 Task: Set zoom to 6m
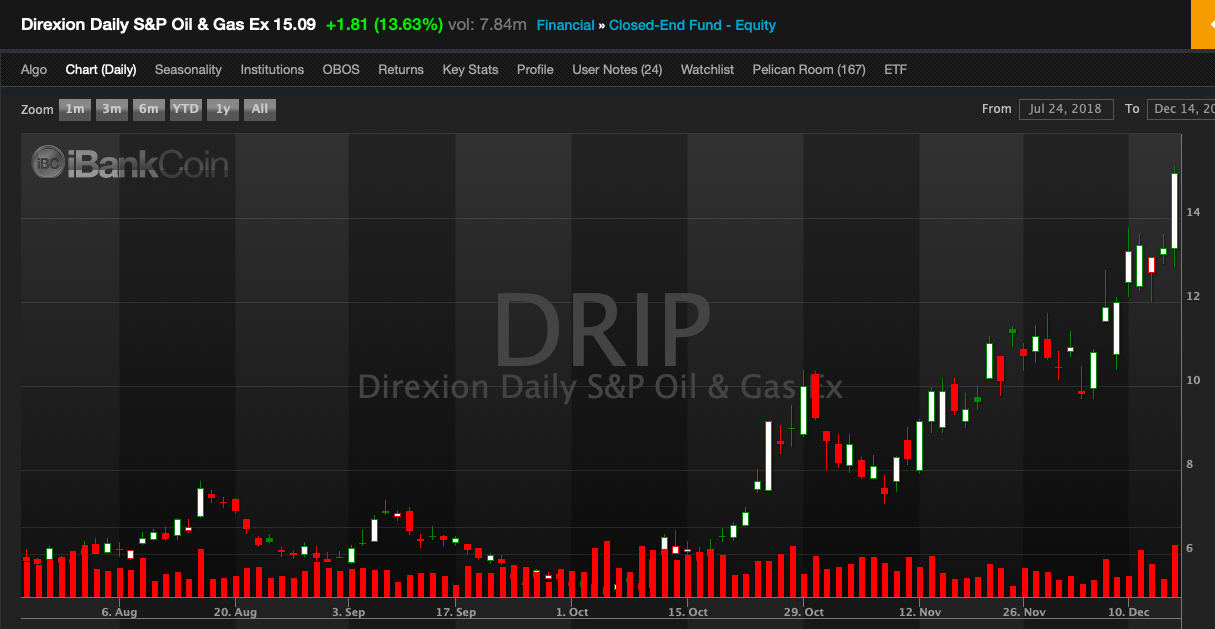149,109
